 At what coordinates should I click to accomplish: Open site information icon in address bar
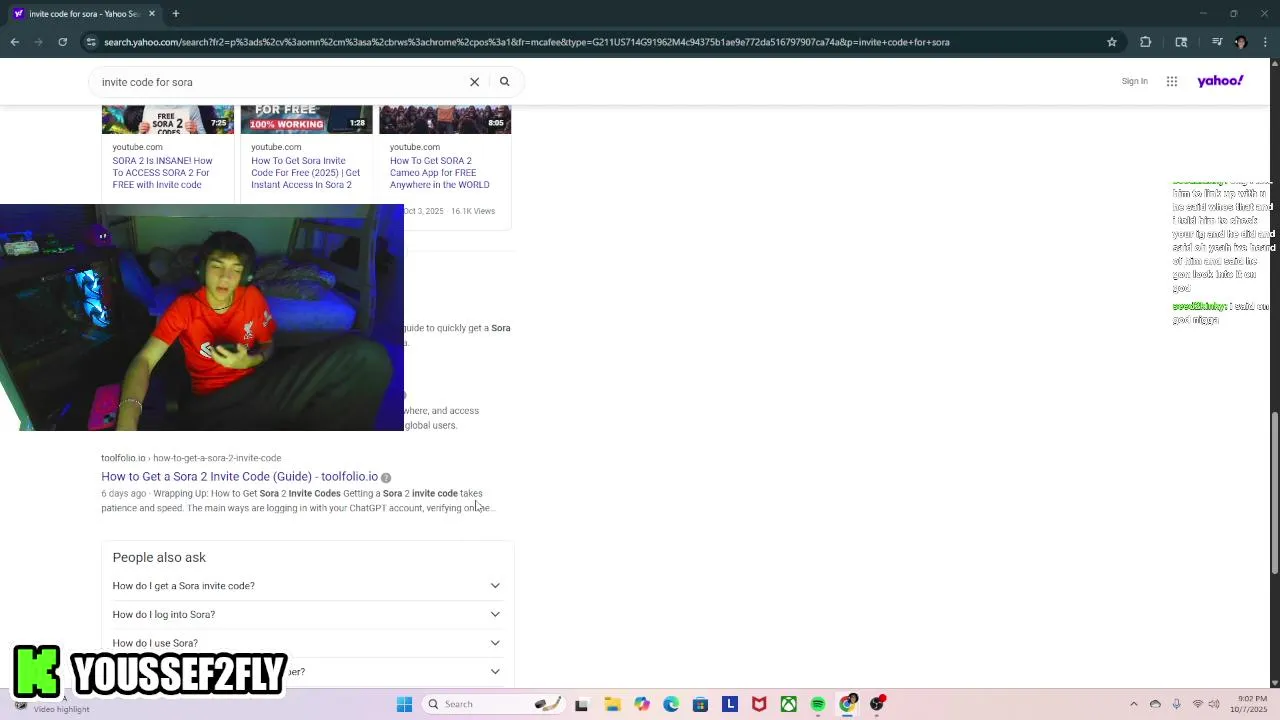pyautogui.click(x=91, y=42)
